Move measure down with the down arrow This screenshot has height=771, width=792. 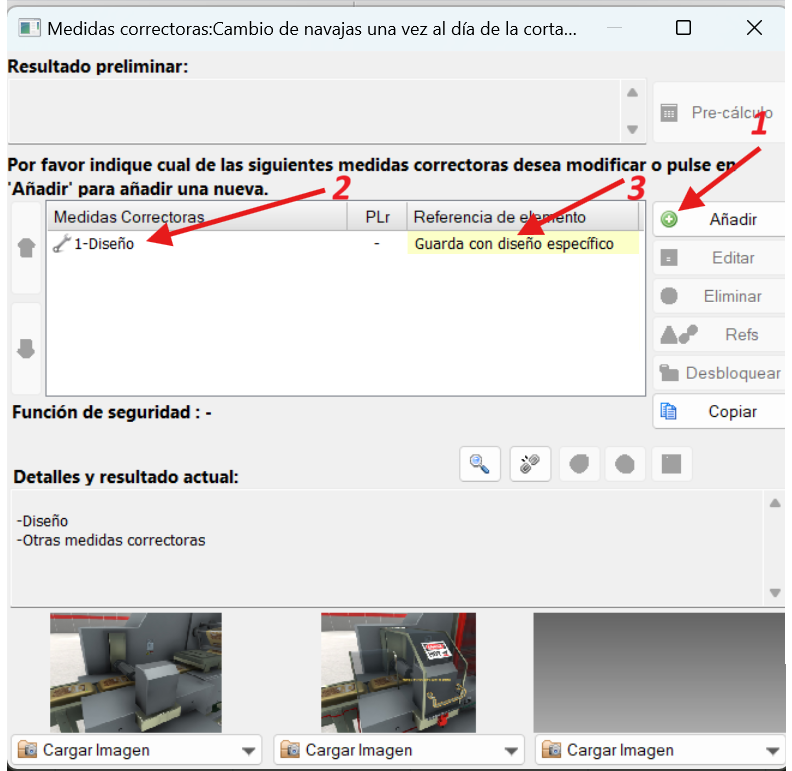coord(26,349)
